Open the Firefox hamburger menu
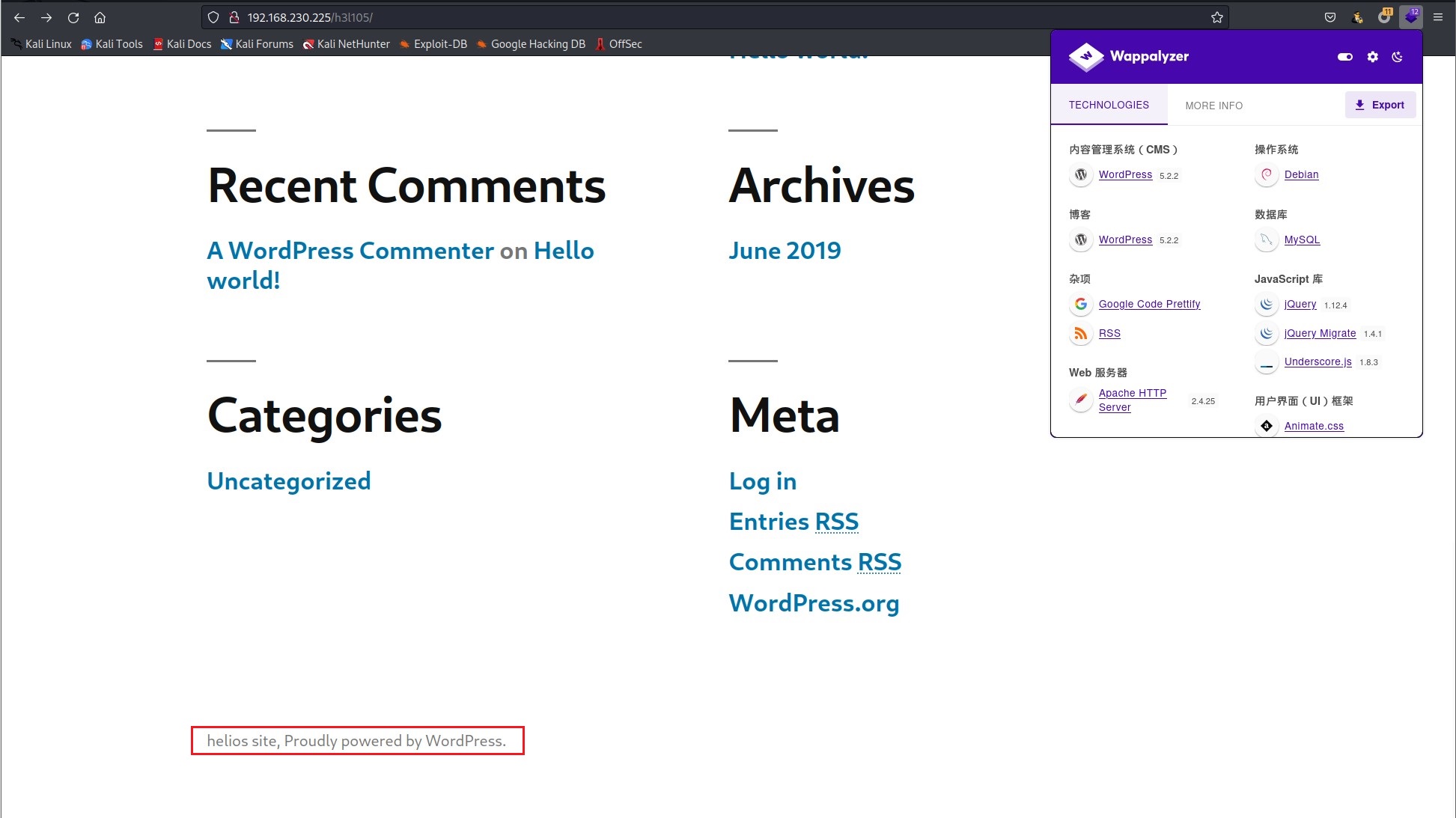Image resolution: width=1456 pixels, height=818 pixels. [1438, 17]
